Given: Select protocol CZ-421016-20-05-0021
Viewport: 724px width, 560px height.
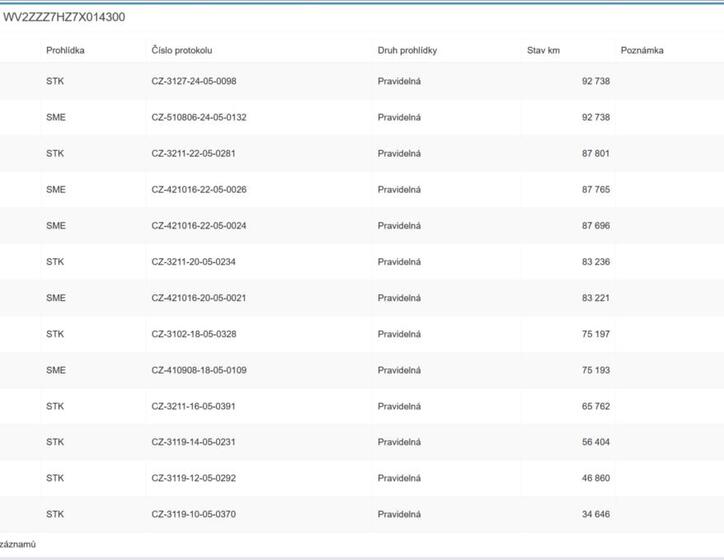Looking at the screenshot, I should (x=199, y=298).
